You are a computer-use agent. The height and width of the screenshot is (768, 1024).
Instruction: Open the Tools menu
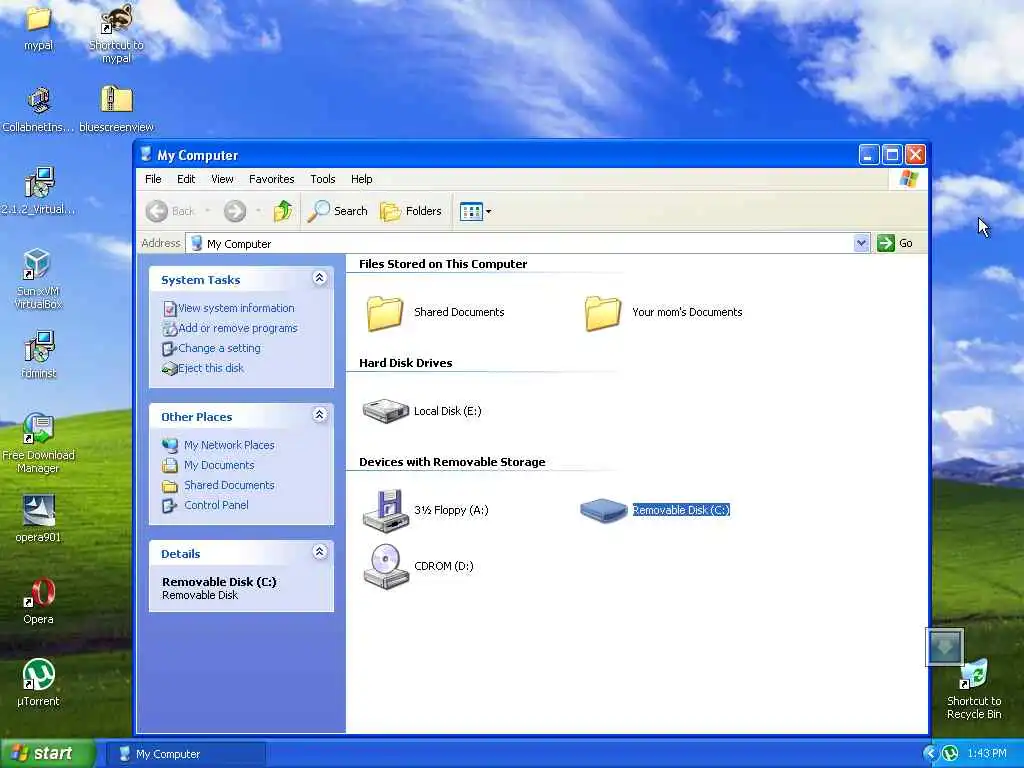tap(323, 179)
